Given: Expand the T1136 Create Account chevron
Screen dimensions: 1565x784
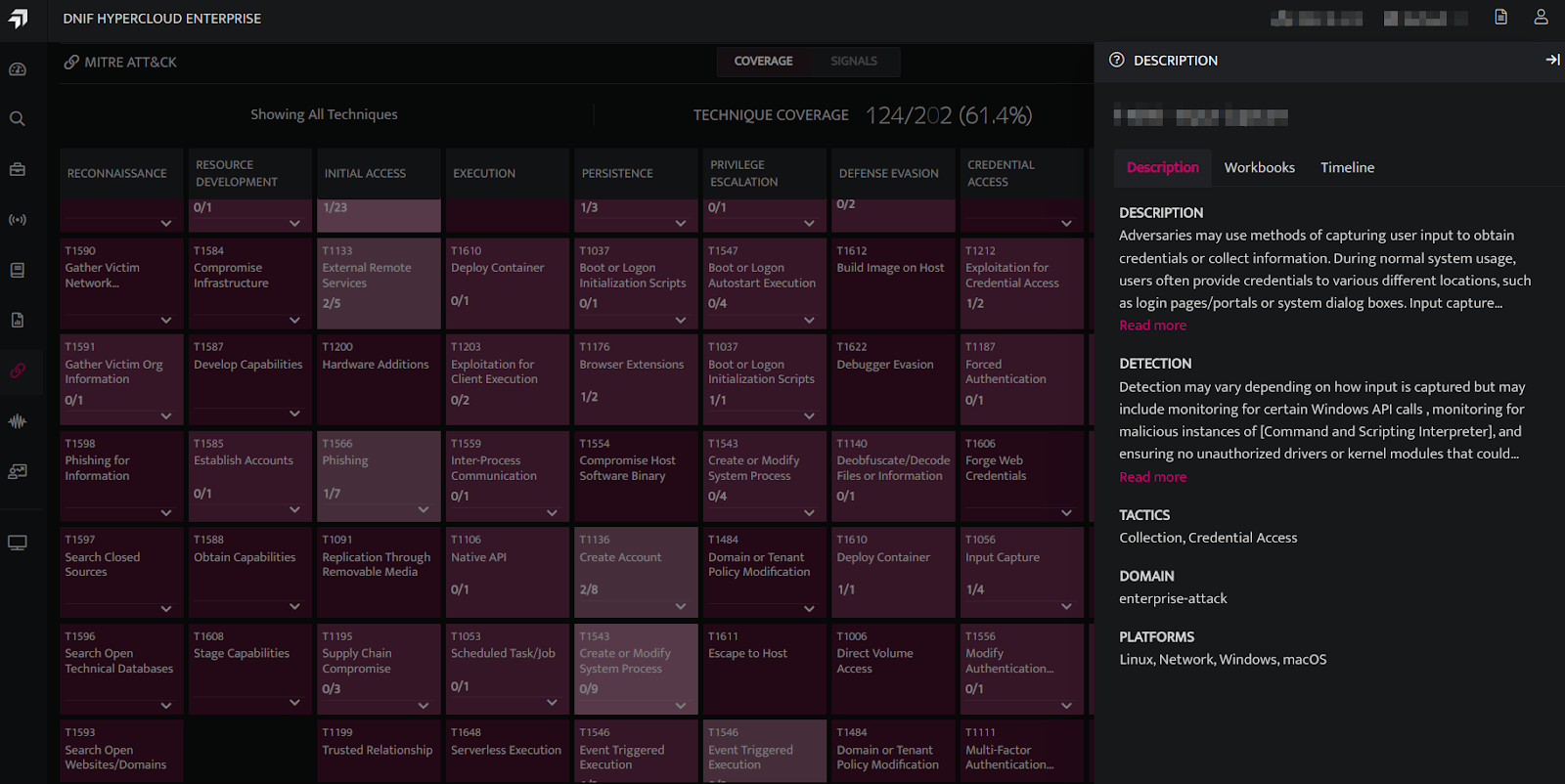Looking at the screenshot, I should 681,606.
